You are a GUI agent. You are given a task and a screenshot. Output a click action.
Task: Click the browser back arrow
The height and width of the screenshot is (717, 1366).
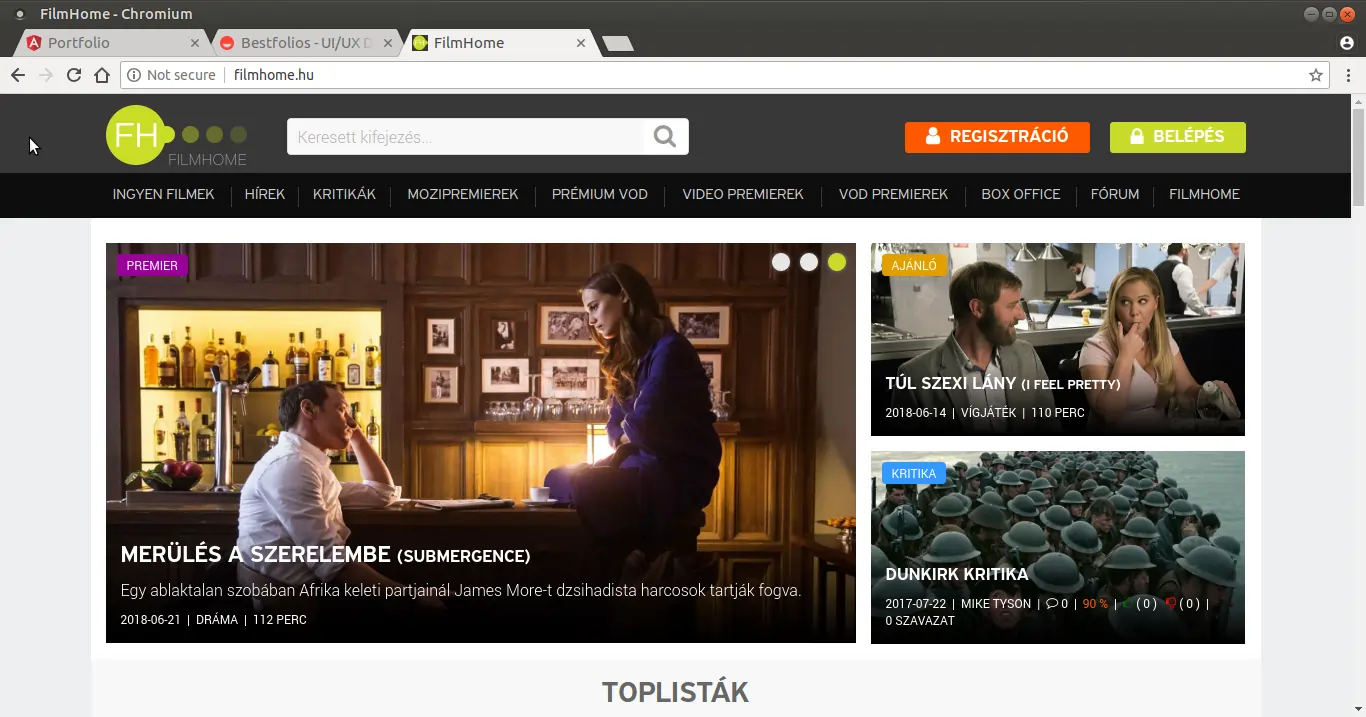18,75
